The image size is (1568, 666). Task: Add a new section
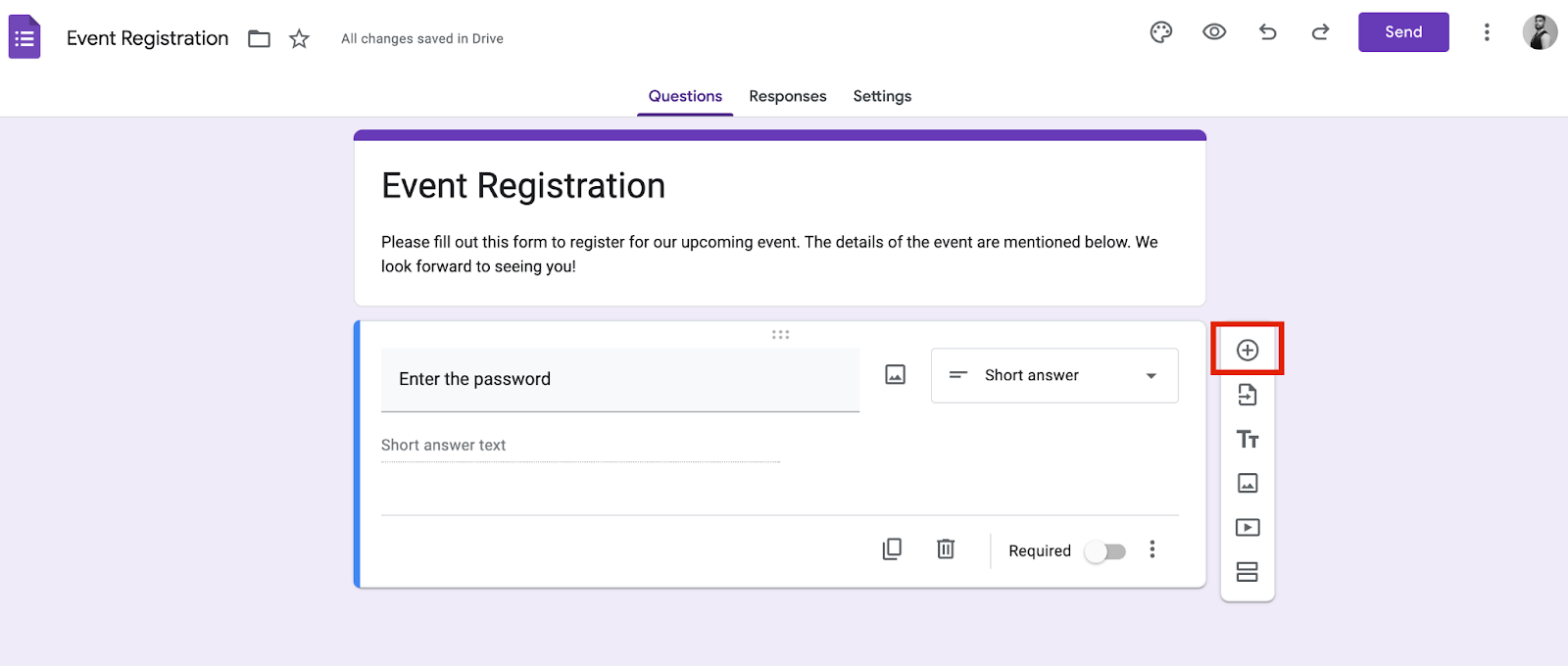click(x=1248, y=572)
